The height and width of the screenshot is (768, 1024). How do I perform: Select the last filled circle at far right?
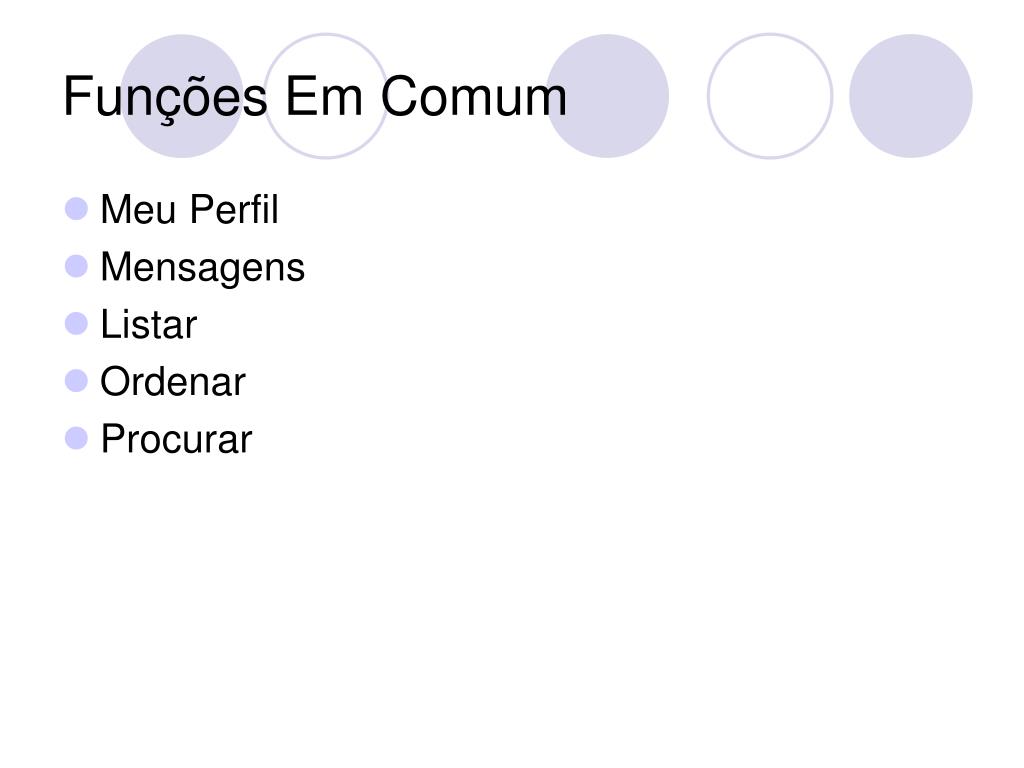coord(911,96)
